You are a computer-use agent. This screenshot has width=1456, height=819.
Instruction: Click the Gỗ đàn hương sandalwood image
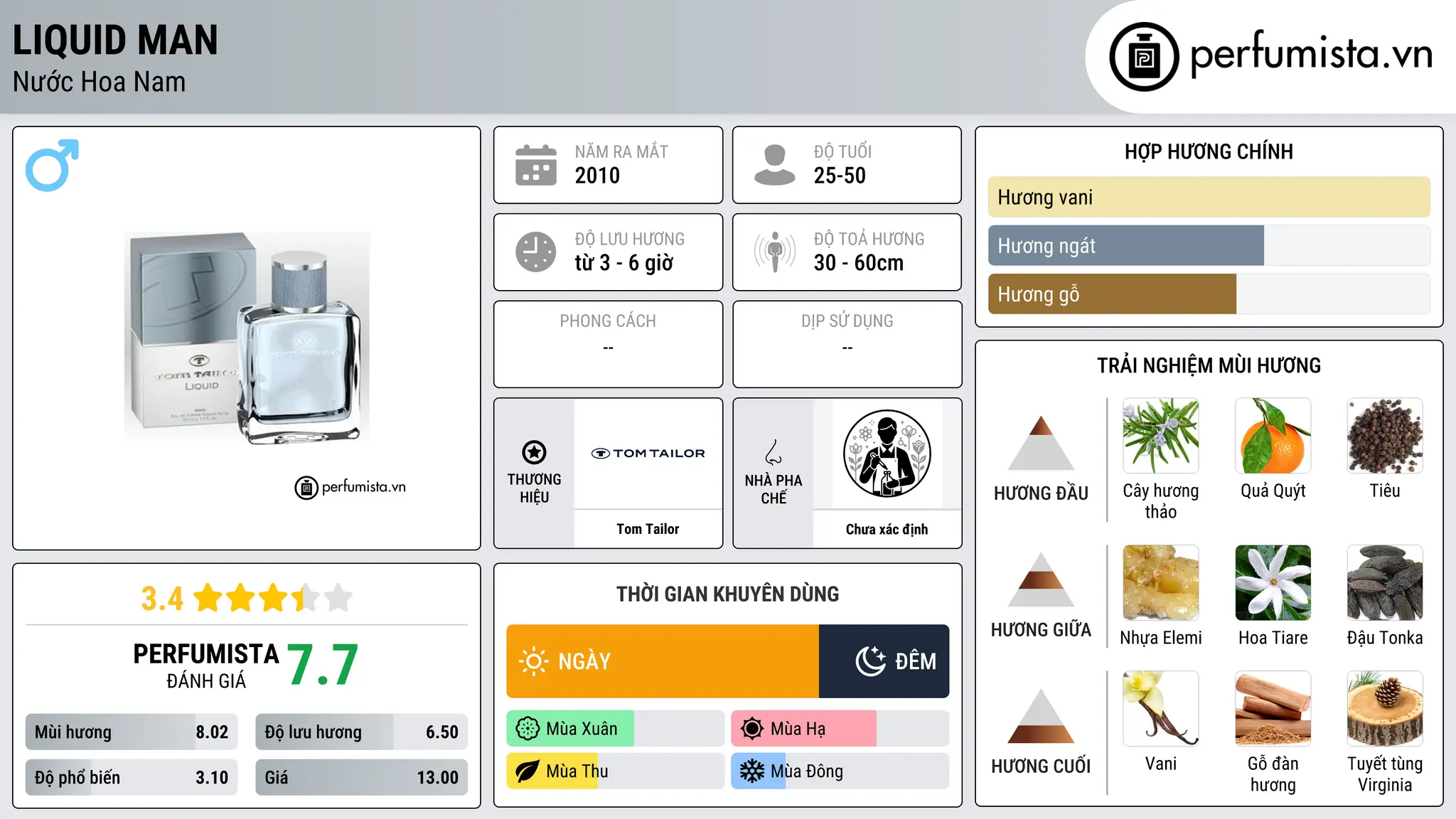(1273, 709)
